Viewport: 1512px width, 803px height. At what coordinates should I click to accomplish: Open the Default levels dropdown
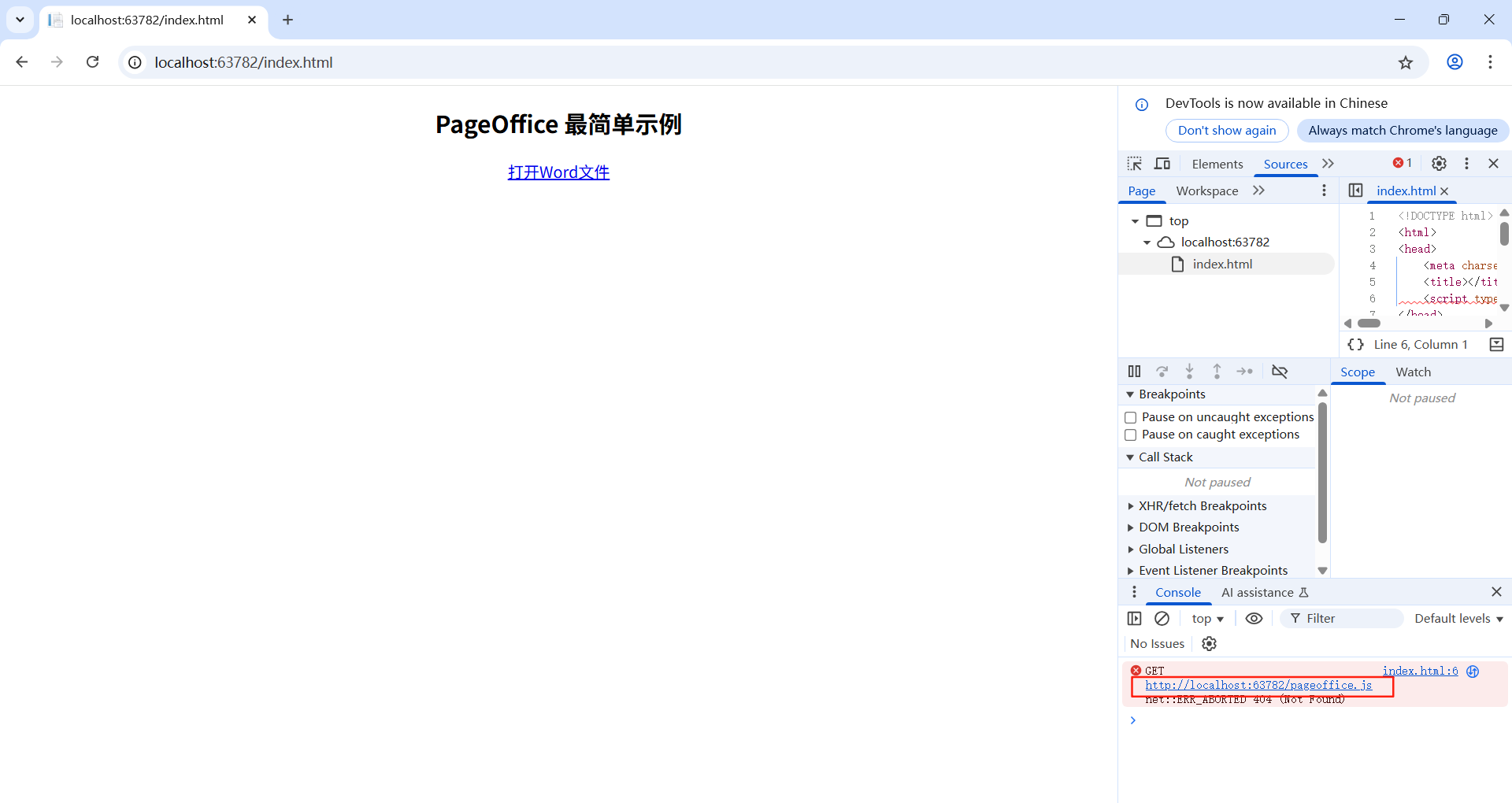click(x=1458, y=619)
